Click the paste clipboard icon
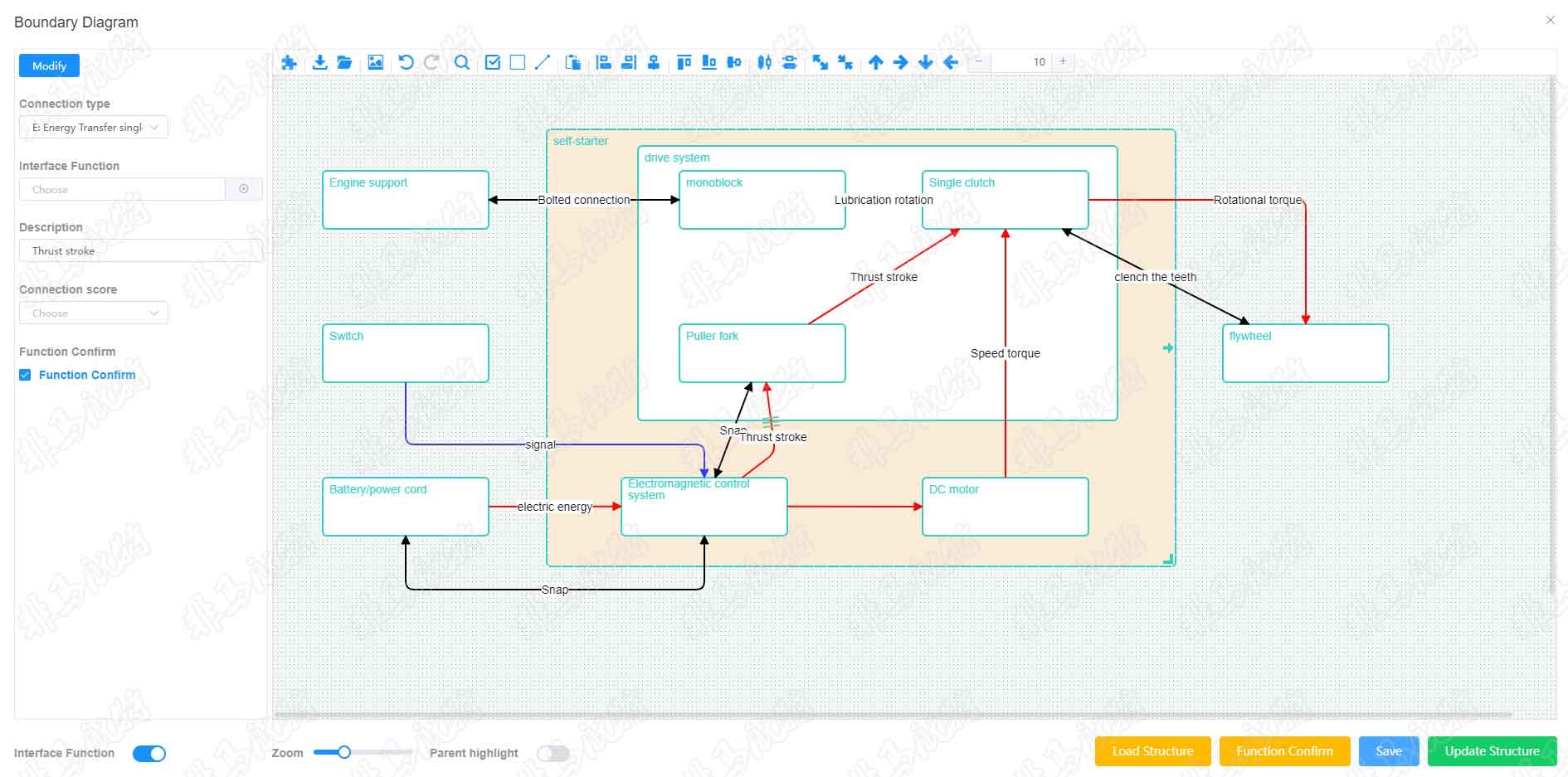Viewport: 1568px width, 777px height. click(572, 62)
